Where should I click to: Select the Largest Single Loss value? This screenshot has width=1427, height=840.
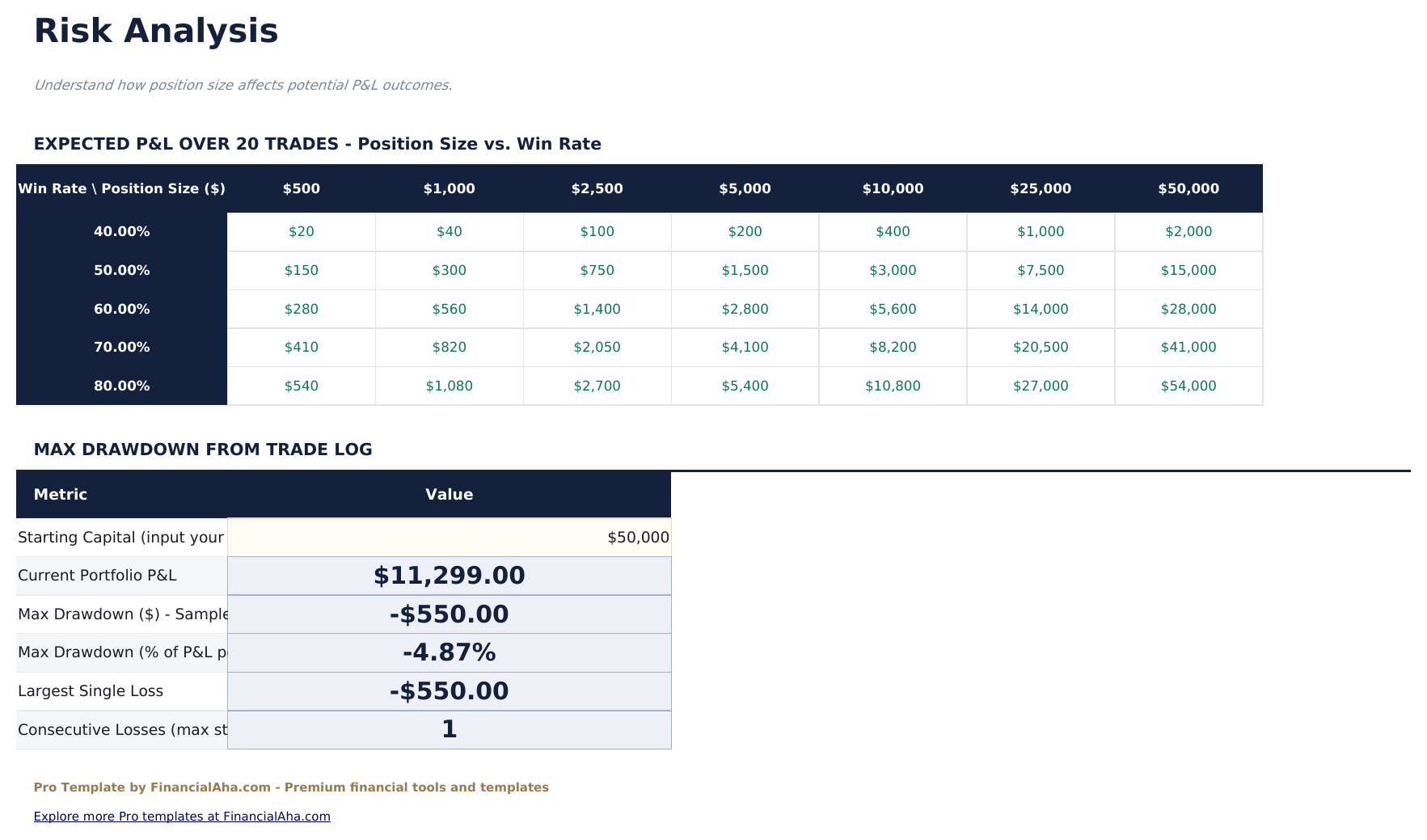tap(449, 690)
